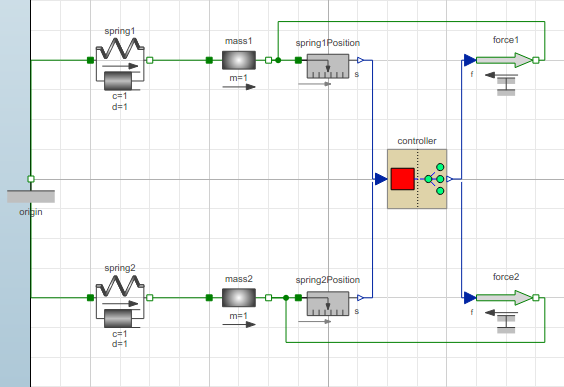Click force2's blue f input port

[x=470, y=297]
